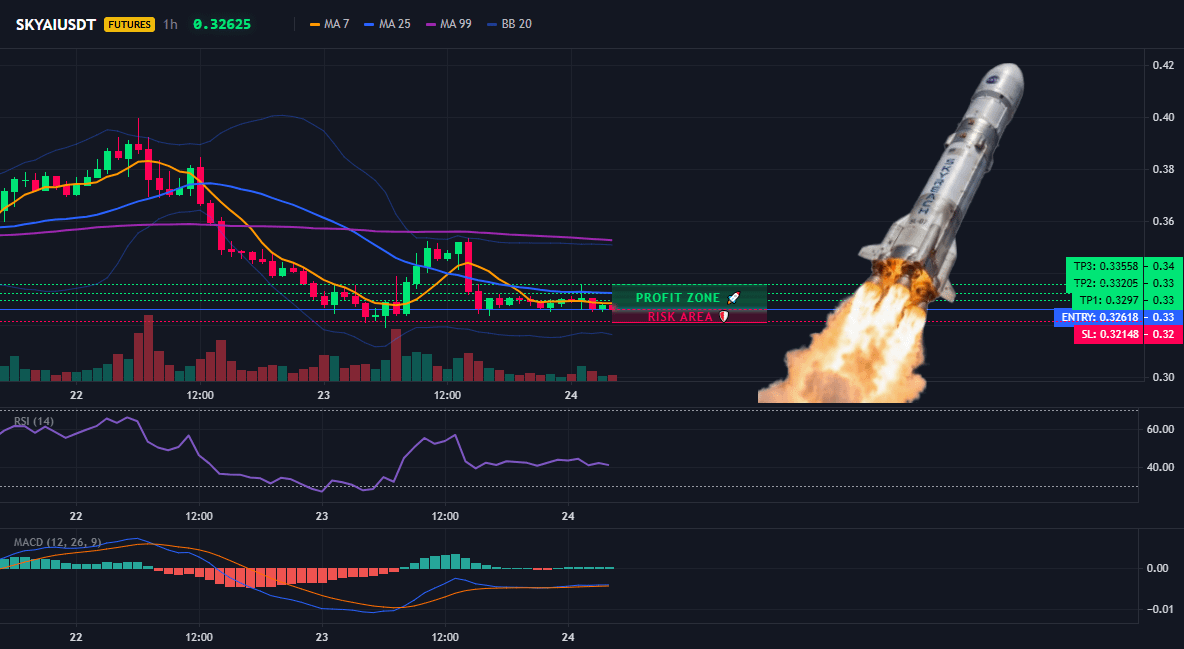Click the 60.00 RSI axis value
The width and height of the screenshot is (1184, 649).
click(x=1161, y=429)
